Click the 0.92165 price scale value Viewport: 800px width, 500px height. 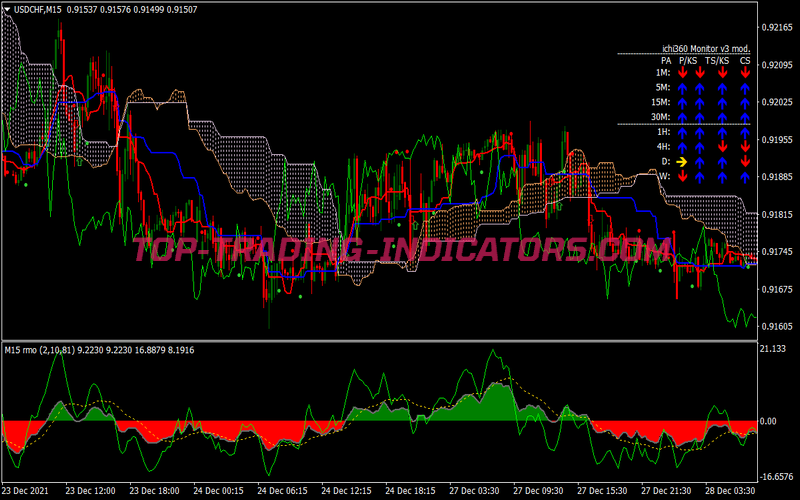tap(777, 28)
